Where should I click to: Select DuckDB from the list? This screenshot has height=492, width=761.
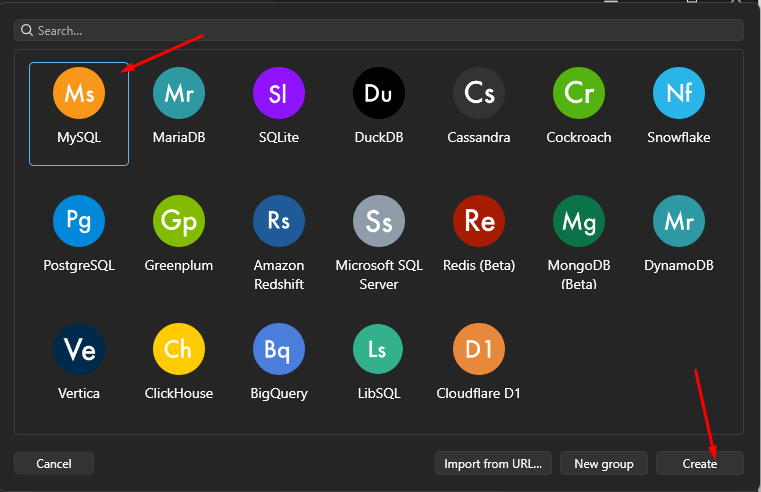tap(379, 93)
